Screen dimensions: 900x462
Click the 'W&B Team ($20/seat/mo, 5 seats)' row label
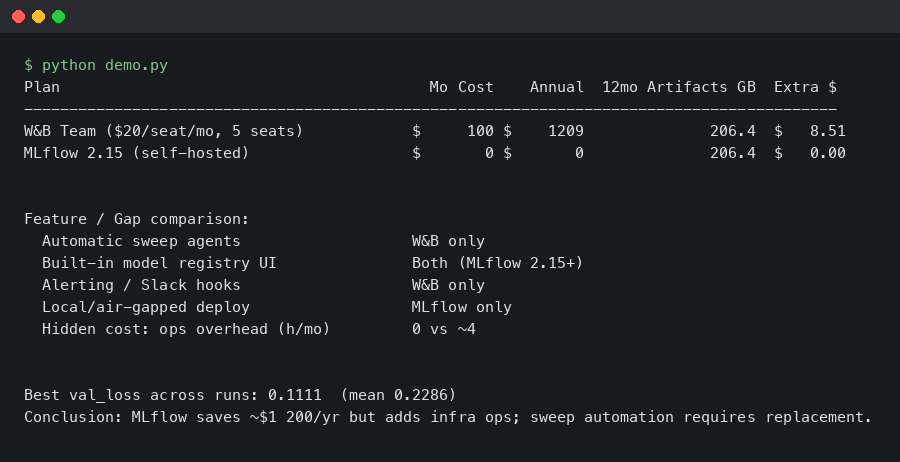(x=164, y=131)
